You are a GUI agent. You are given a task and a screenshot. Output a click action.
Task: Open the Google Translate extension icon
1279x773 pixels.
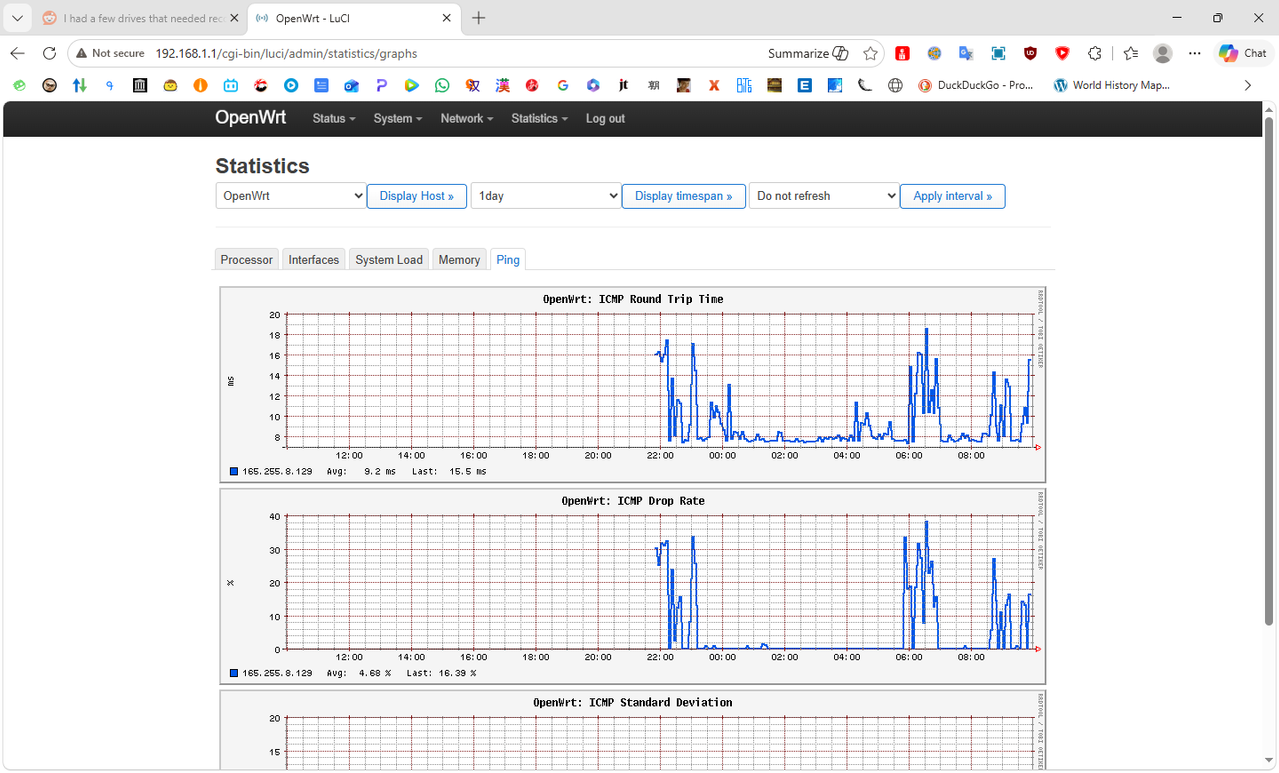click(x=966, y=53)
